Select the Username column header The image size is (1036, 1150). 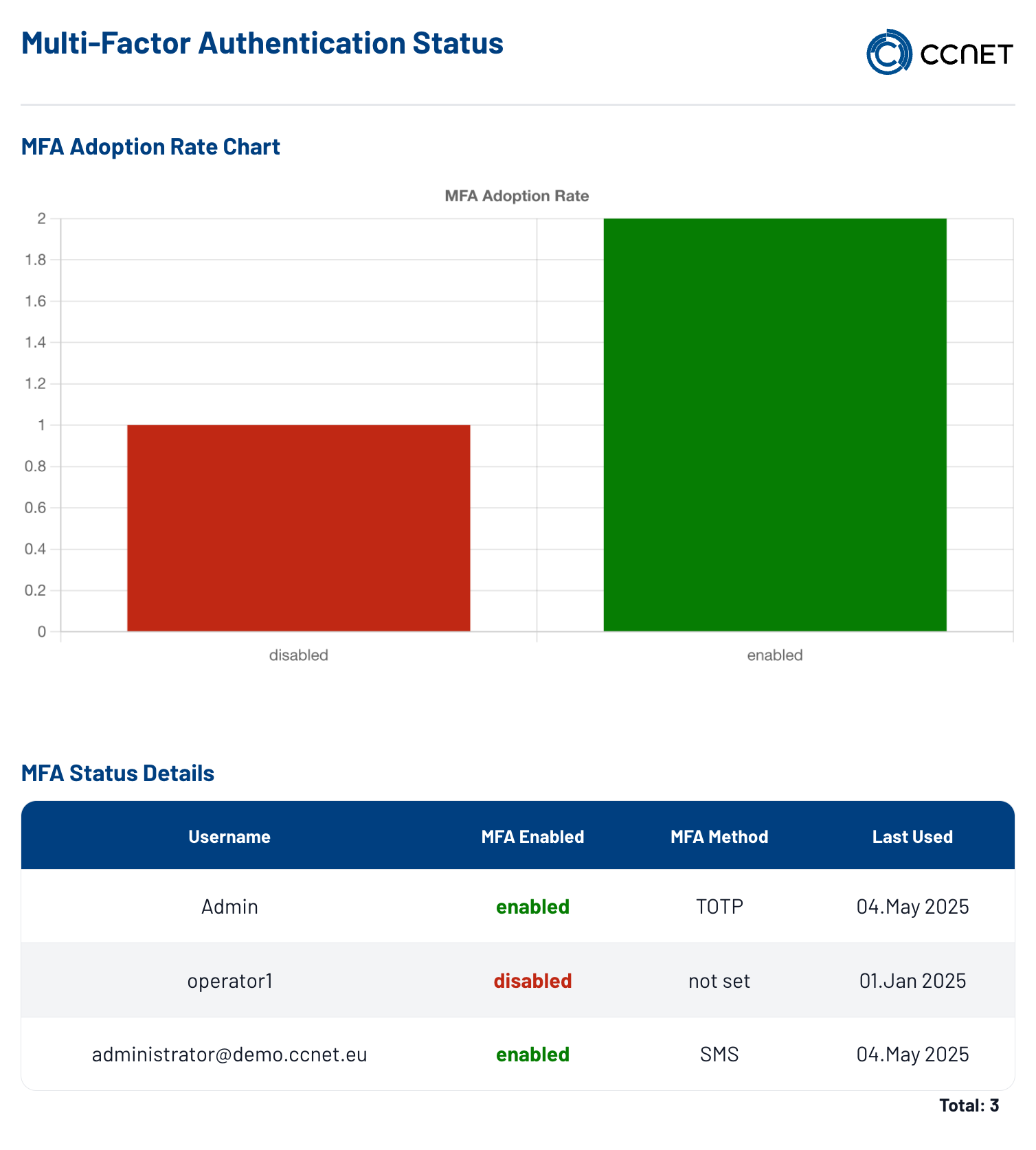[x=229, y=837]
